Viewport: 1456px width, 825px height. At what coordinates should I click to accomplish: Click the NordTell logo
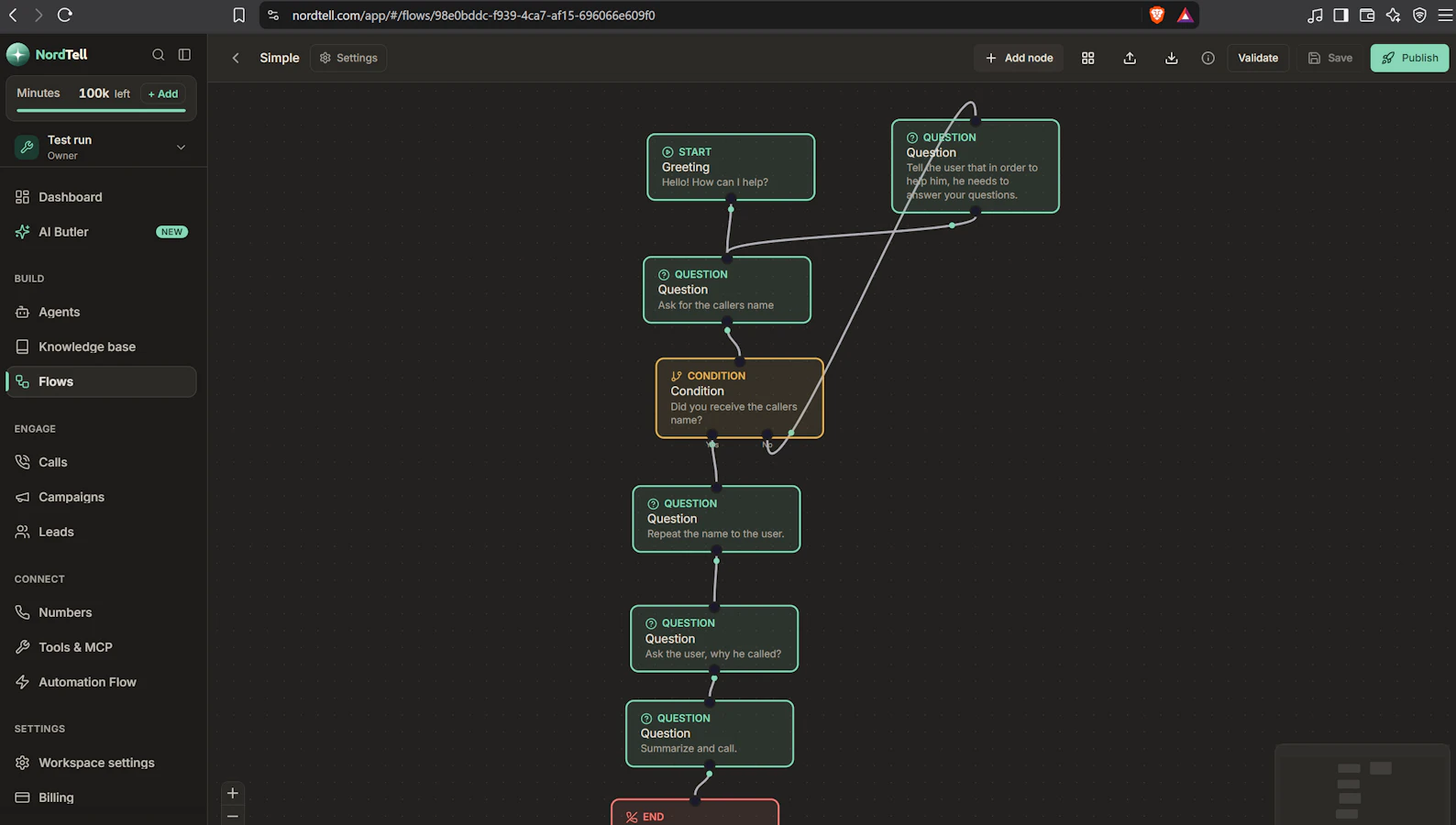tap(47, 54)
